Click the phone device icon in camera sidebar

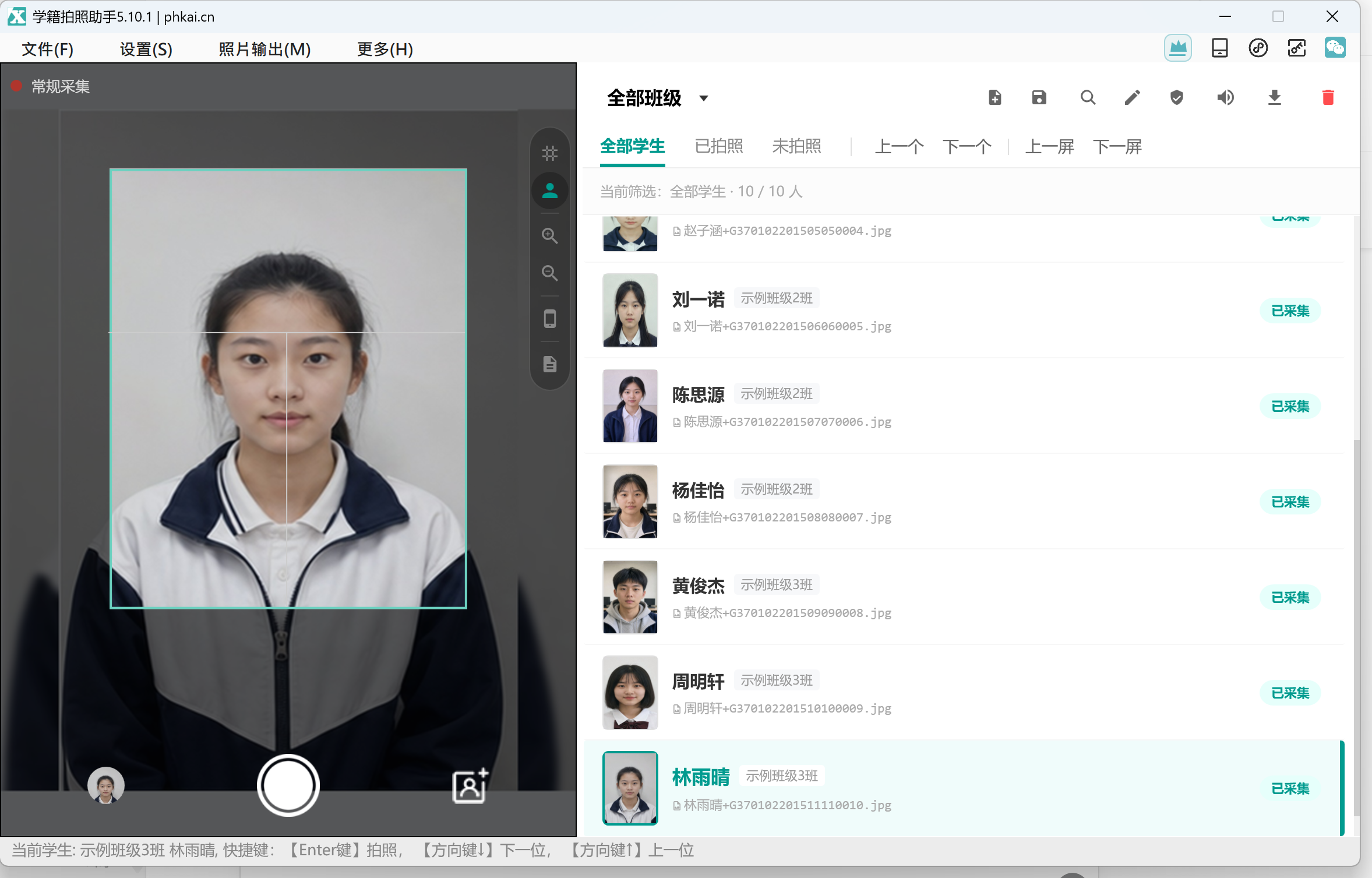coord(549,319)
